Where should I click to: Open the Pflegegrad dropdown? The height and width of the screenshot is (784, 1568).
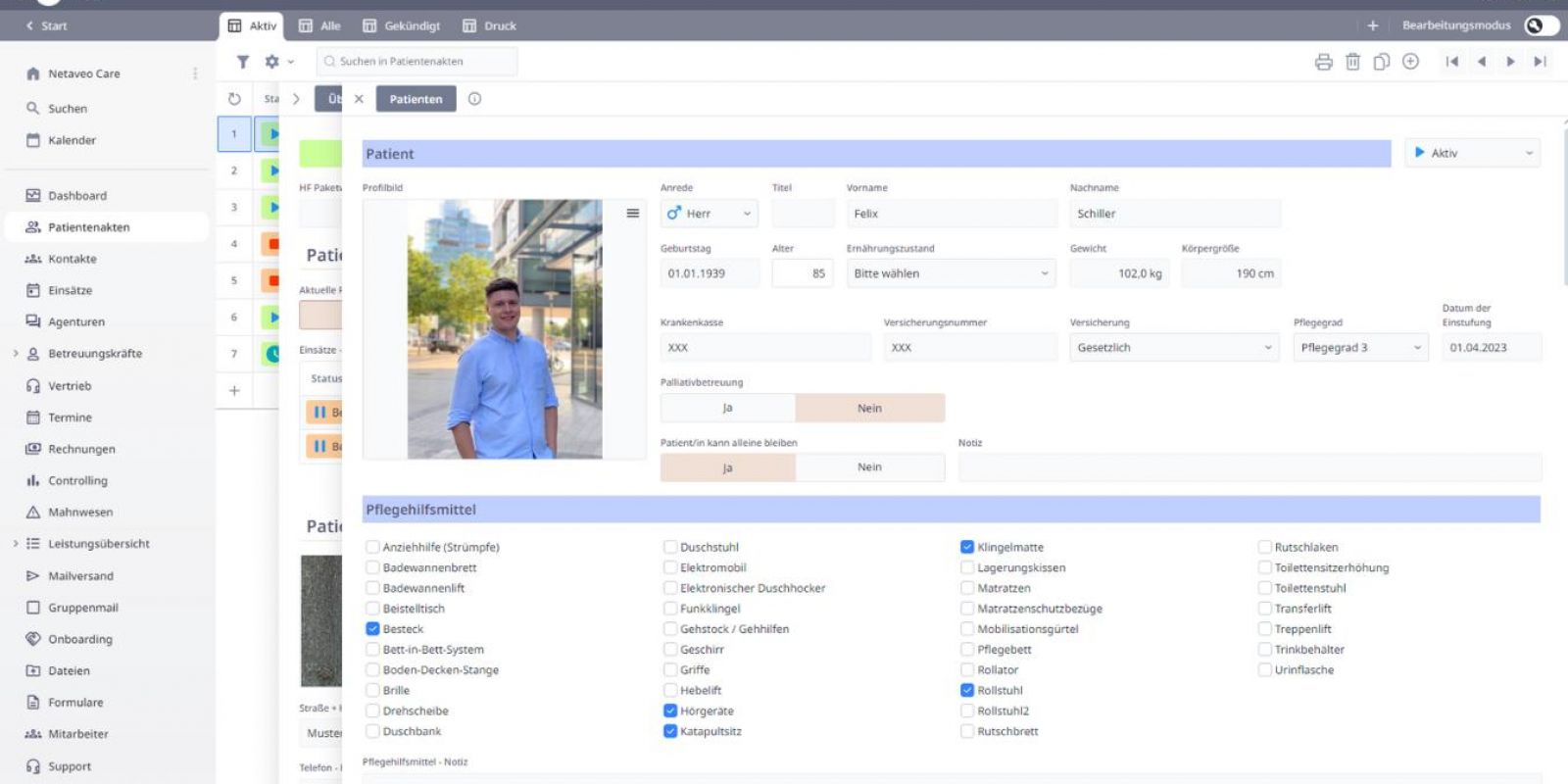1360,348
